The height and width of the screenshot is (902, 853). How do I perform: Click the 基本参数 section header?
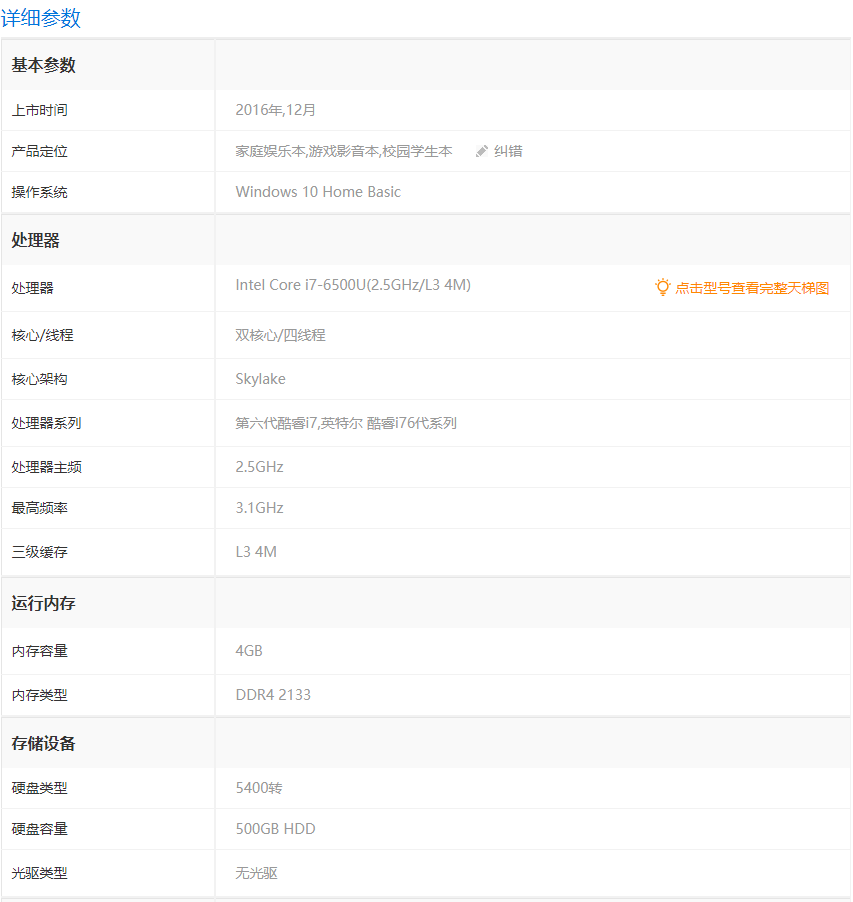(43, 65)
